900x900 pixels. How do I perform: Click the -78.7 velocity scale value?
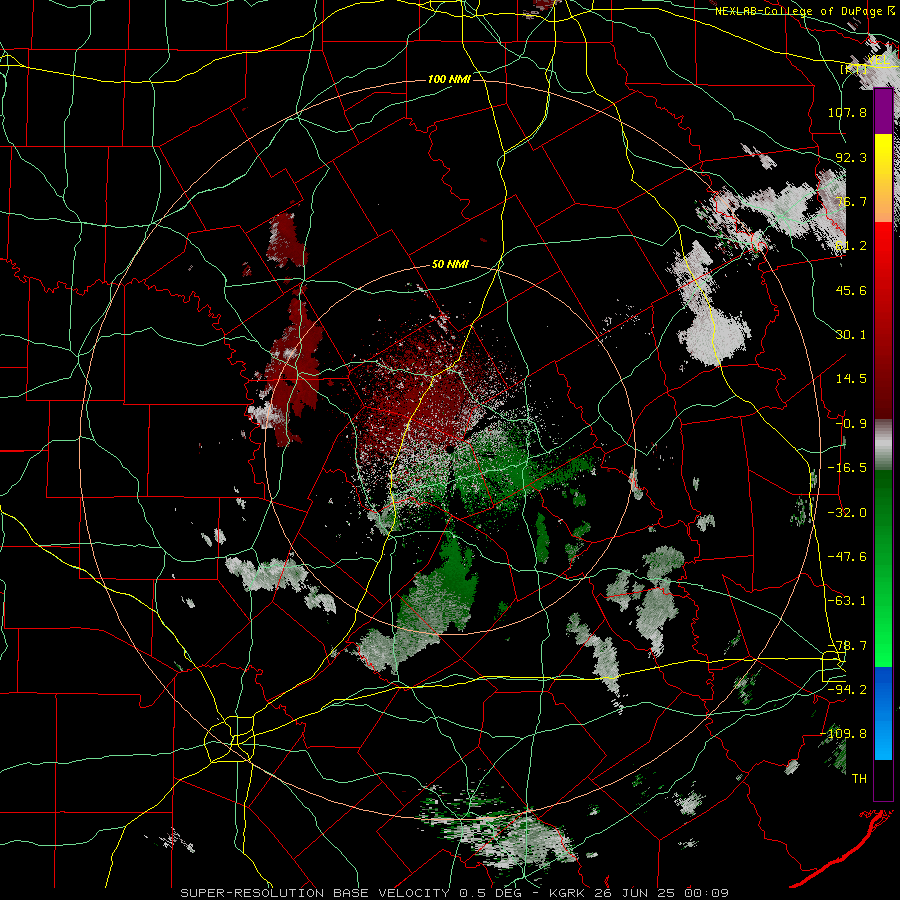pos(847,646)
